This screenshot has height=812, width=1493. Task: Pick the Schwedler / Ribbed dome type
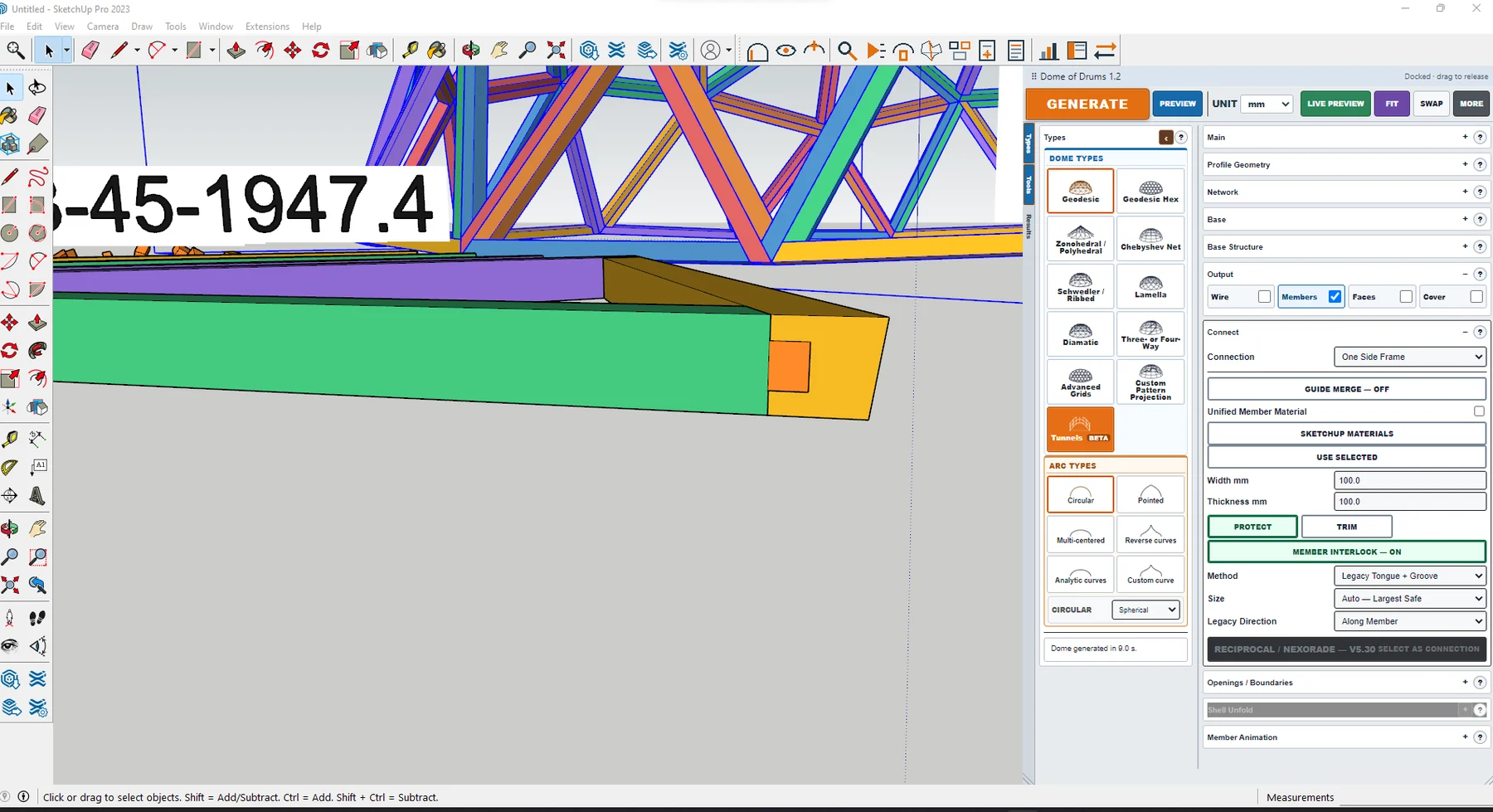pos(1080,286)
